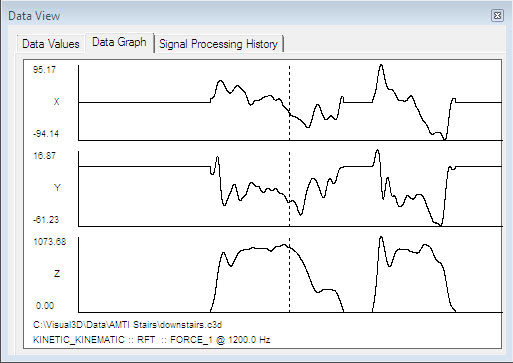Viewport: 513px width, 363px height.
Task: Click the 0.00 minimum value of Z graph
Action: pos(45,306)
